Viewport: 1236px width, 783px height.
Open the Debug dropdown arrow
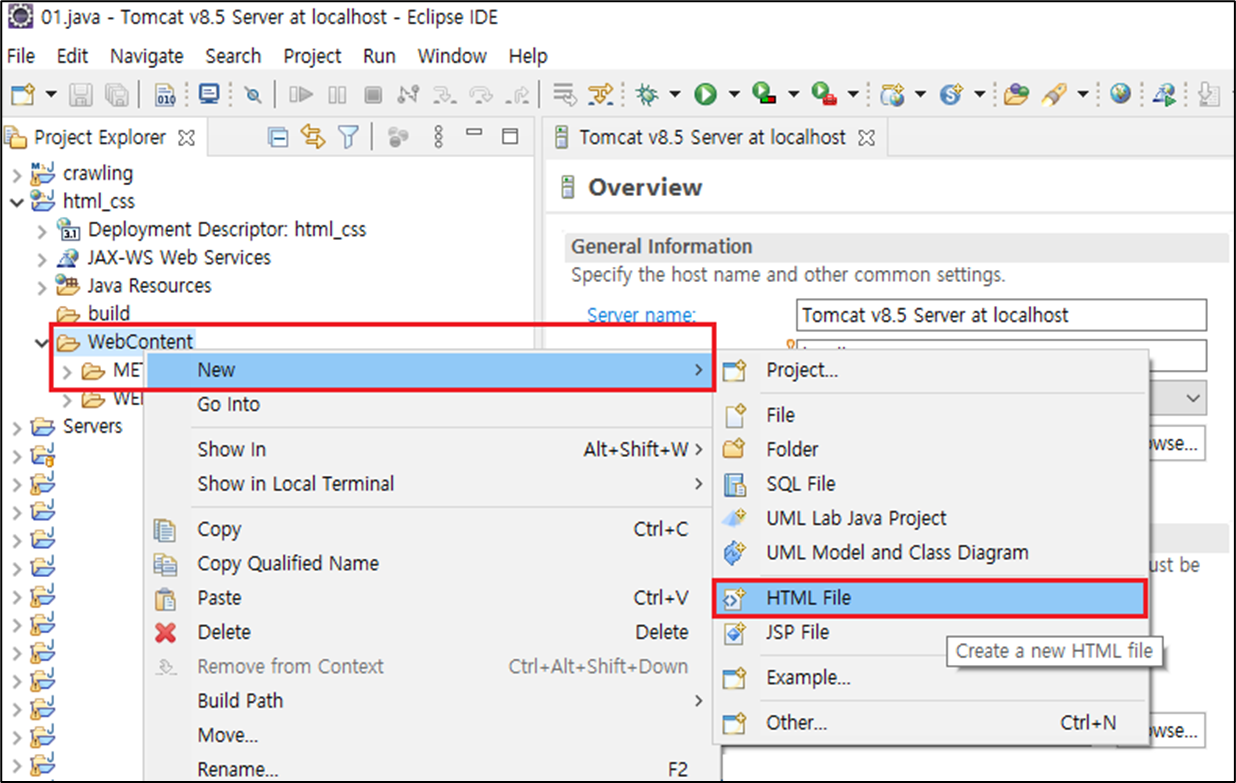674,95
